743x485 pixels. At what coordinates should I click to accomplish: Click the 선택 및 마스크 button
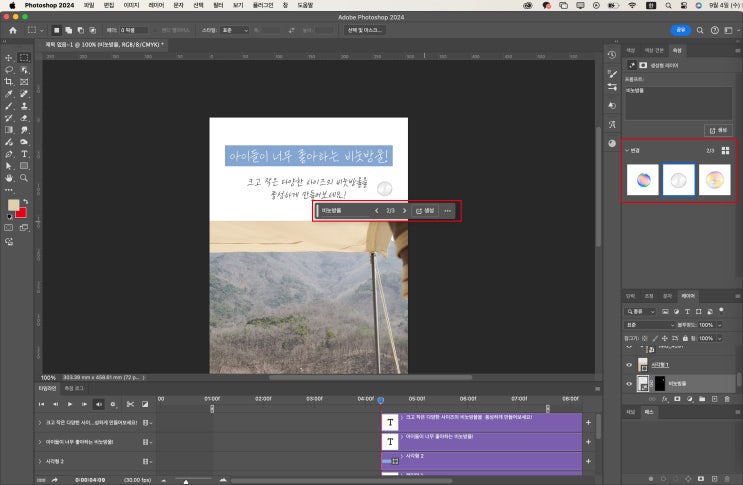[x=365, y=30]
